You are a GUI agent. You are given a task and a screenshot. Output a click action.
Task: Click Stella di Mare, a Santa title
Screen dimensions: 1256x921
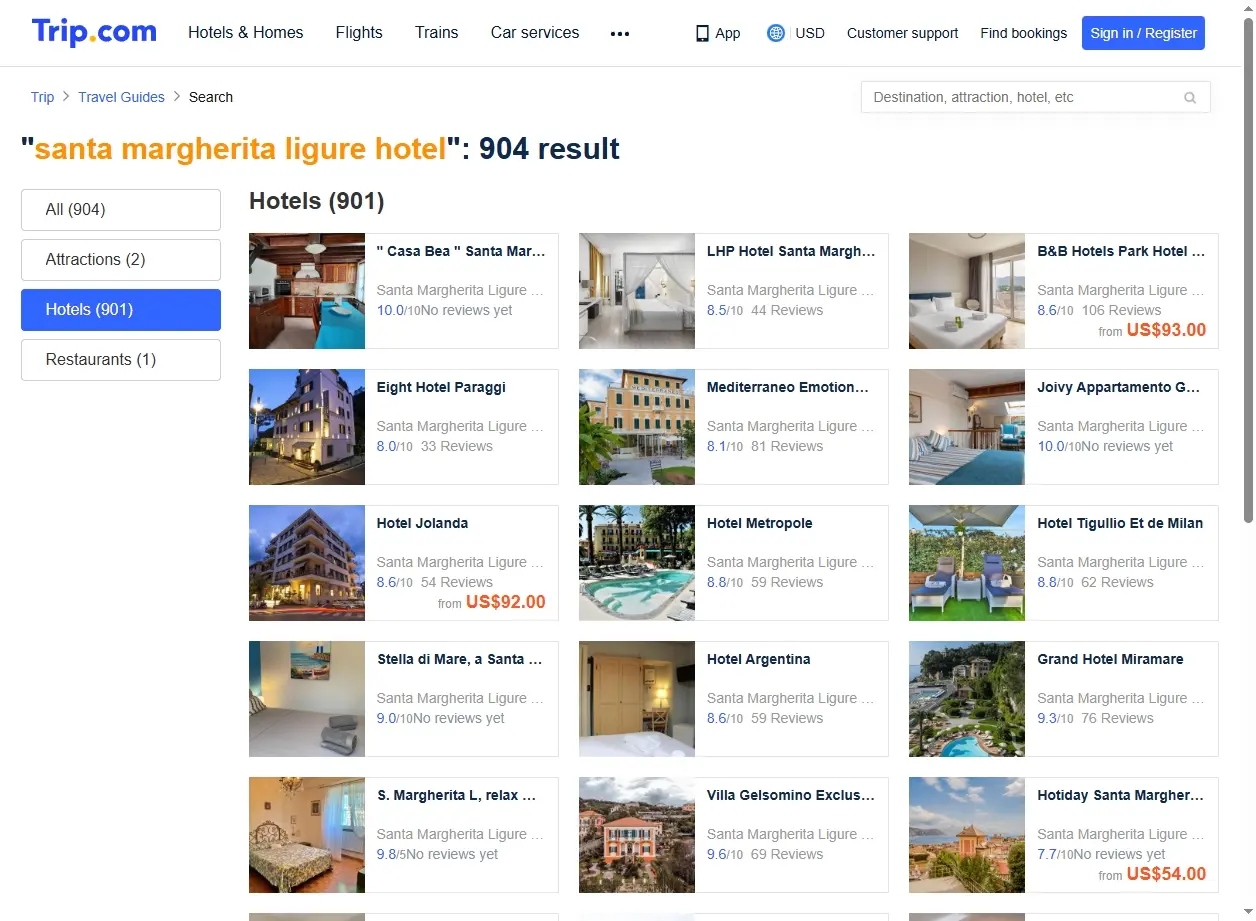point(460,659)
